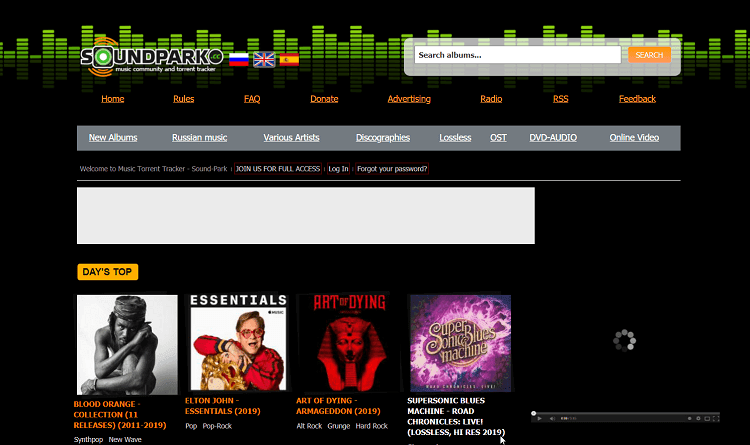The image size is (750, 445).
Task: Select the OST category
Action: click(498, 138)
